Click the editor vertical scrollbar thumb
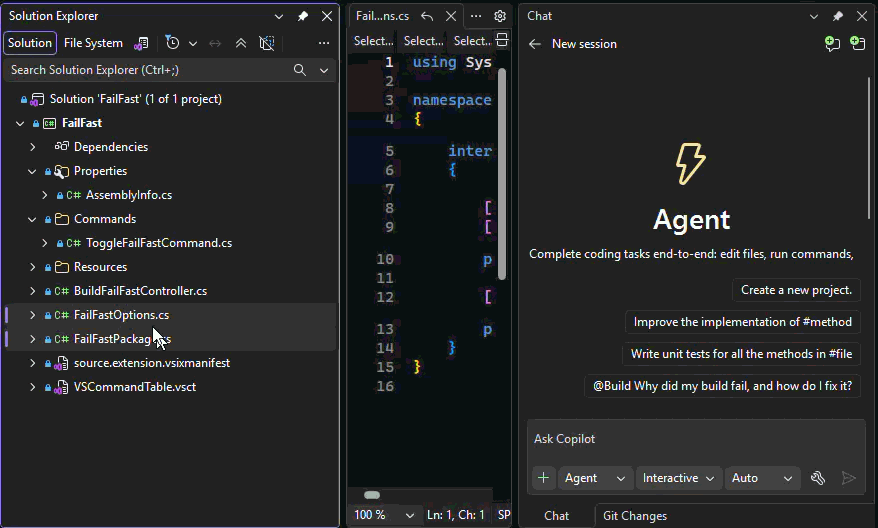Screen dimensions: 878x528 coord(502,174)
